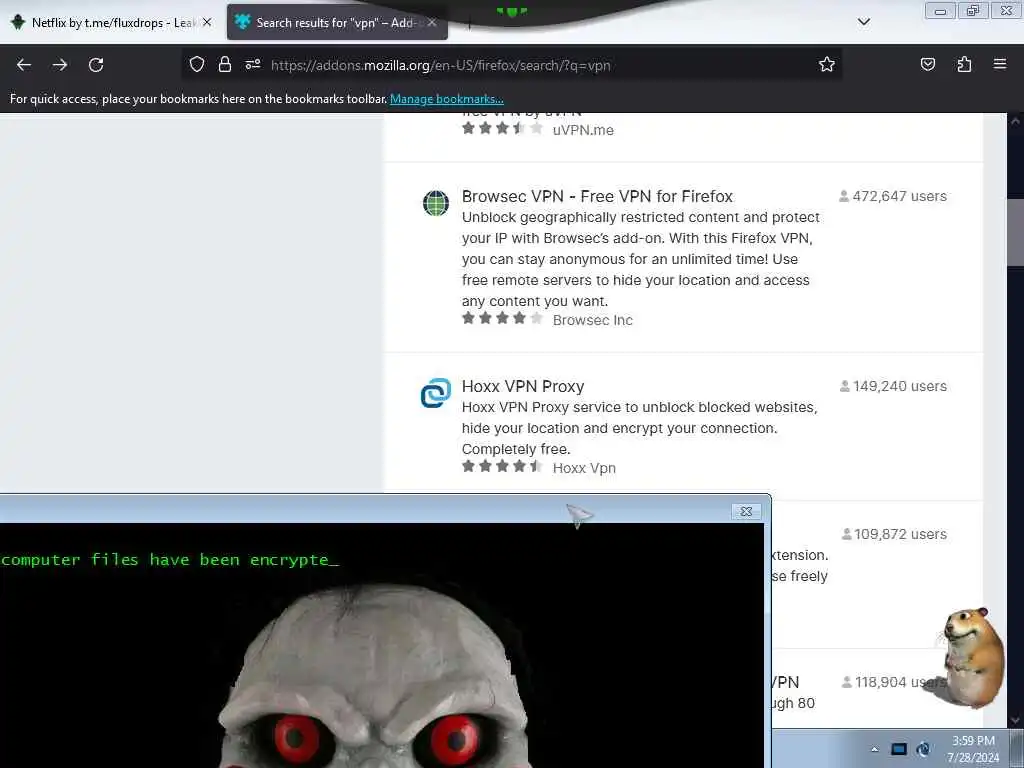
Task: Click the Hoxx VPN Proxy star rating
Action: (x=502, y=466)
